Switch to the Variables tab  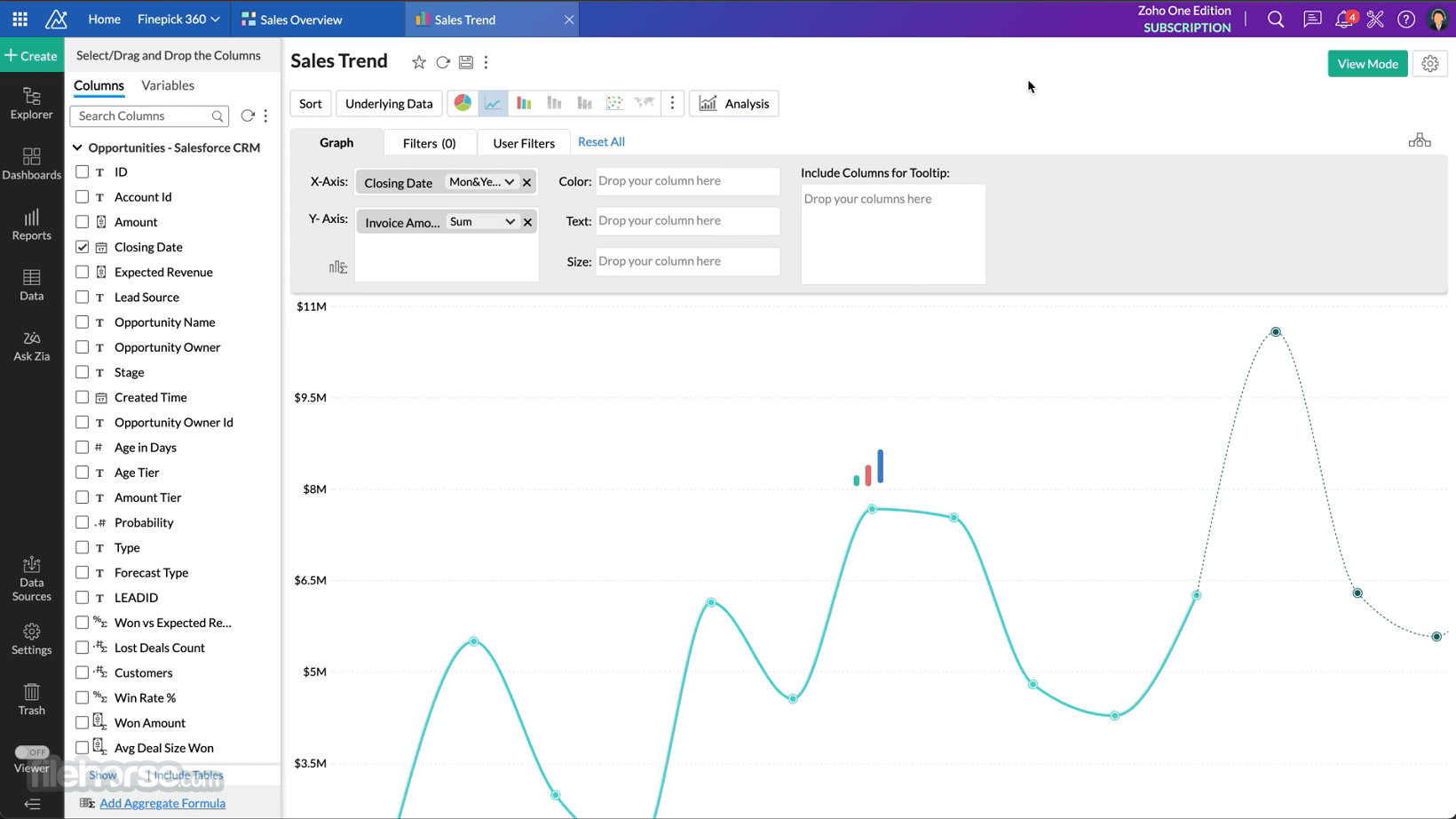[168, 85]
